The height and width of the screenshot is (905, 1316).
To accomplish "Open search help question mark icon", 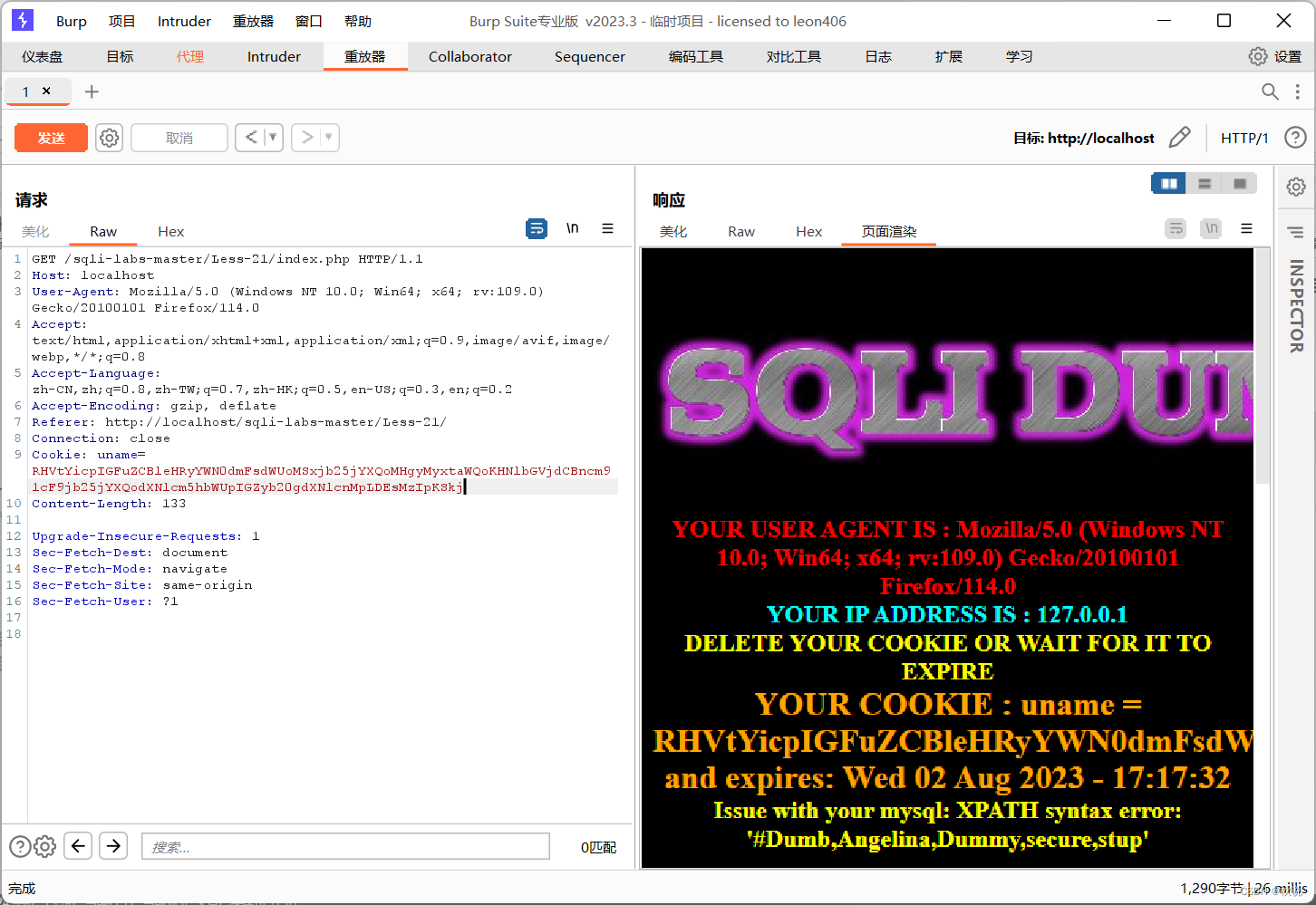I will click(x=20, y=846).
